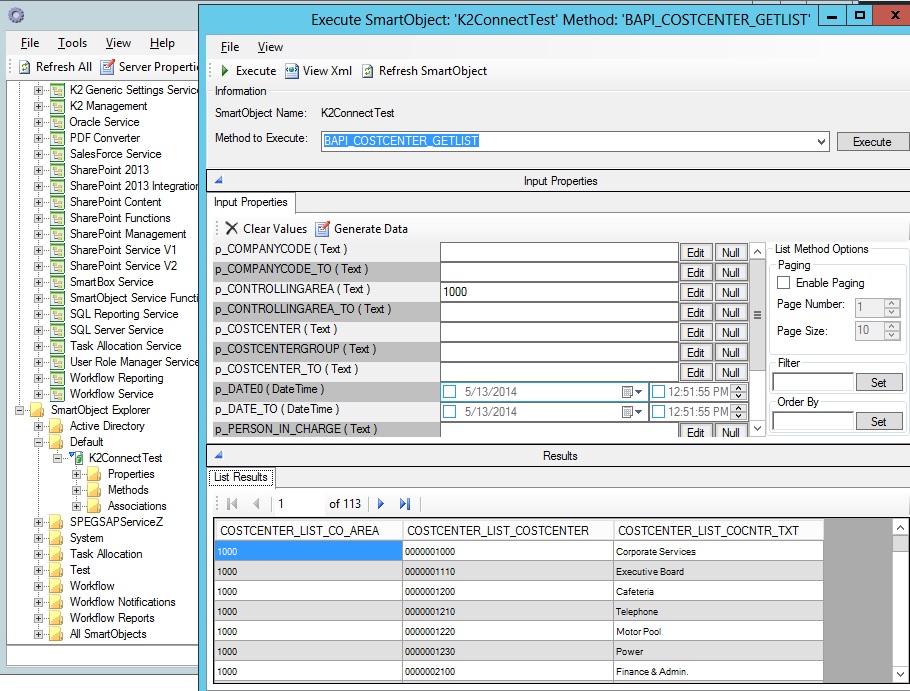Image resolution: width=910 pixels, height=691 pixels.
Task: Click the Set button under Filter
Action: [x=878, y=381]
